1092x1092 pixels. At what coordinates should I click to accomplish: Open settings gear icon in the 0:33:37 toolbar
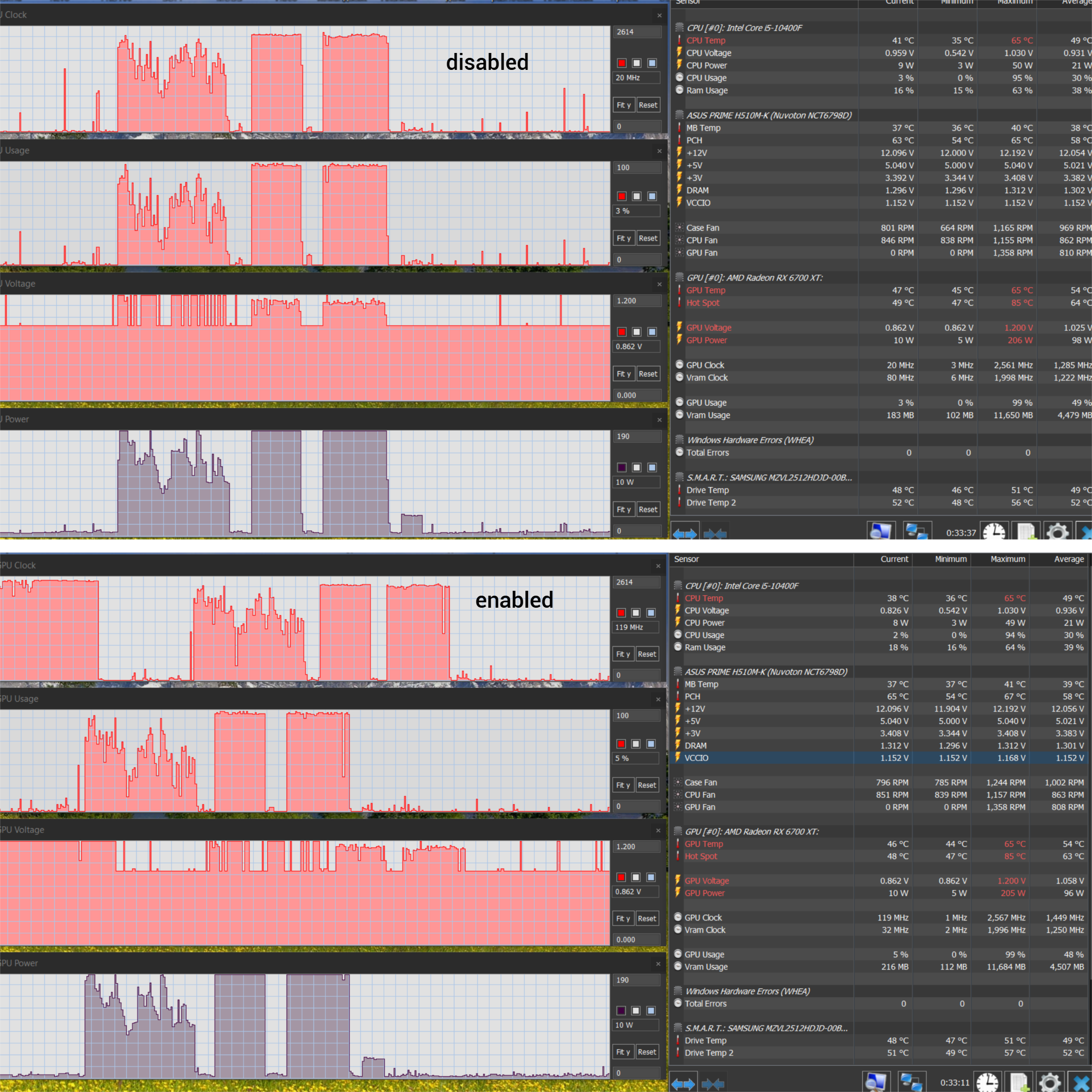coord(1057,532)
